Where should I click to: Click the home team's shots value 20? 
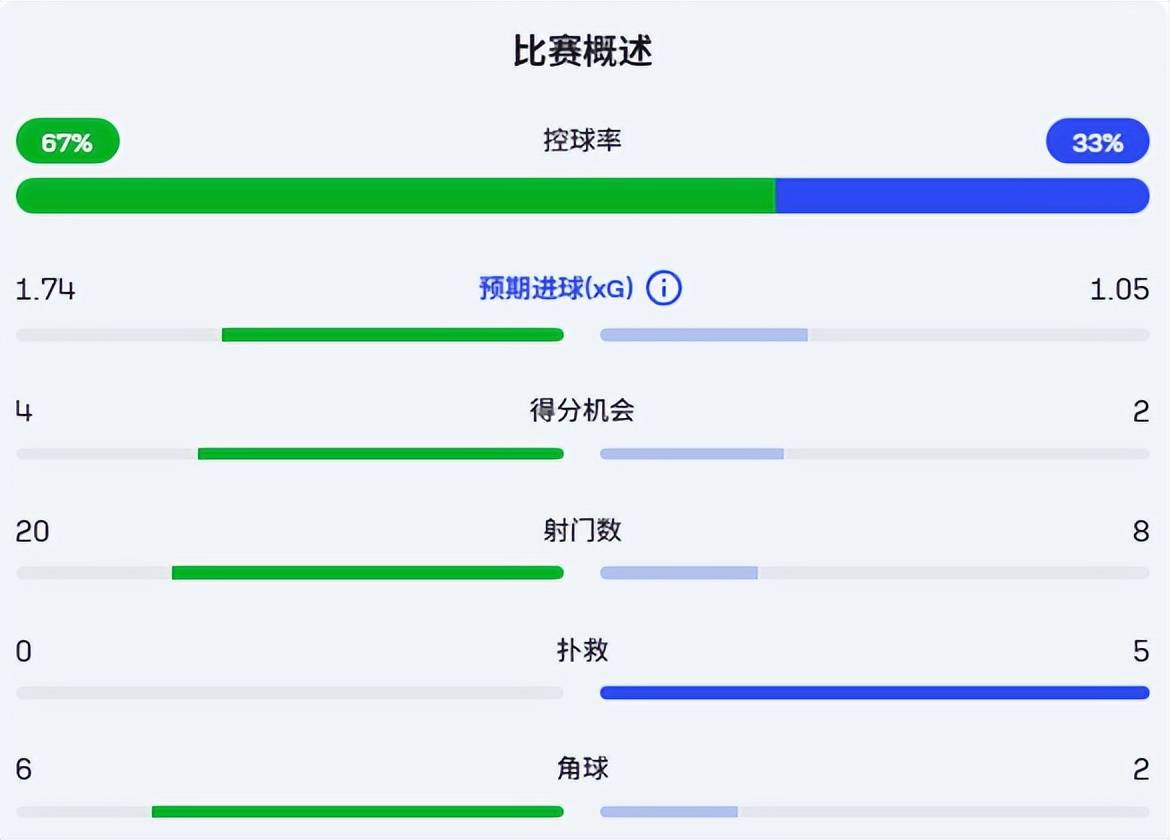pos(33,531)
